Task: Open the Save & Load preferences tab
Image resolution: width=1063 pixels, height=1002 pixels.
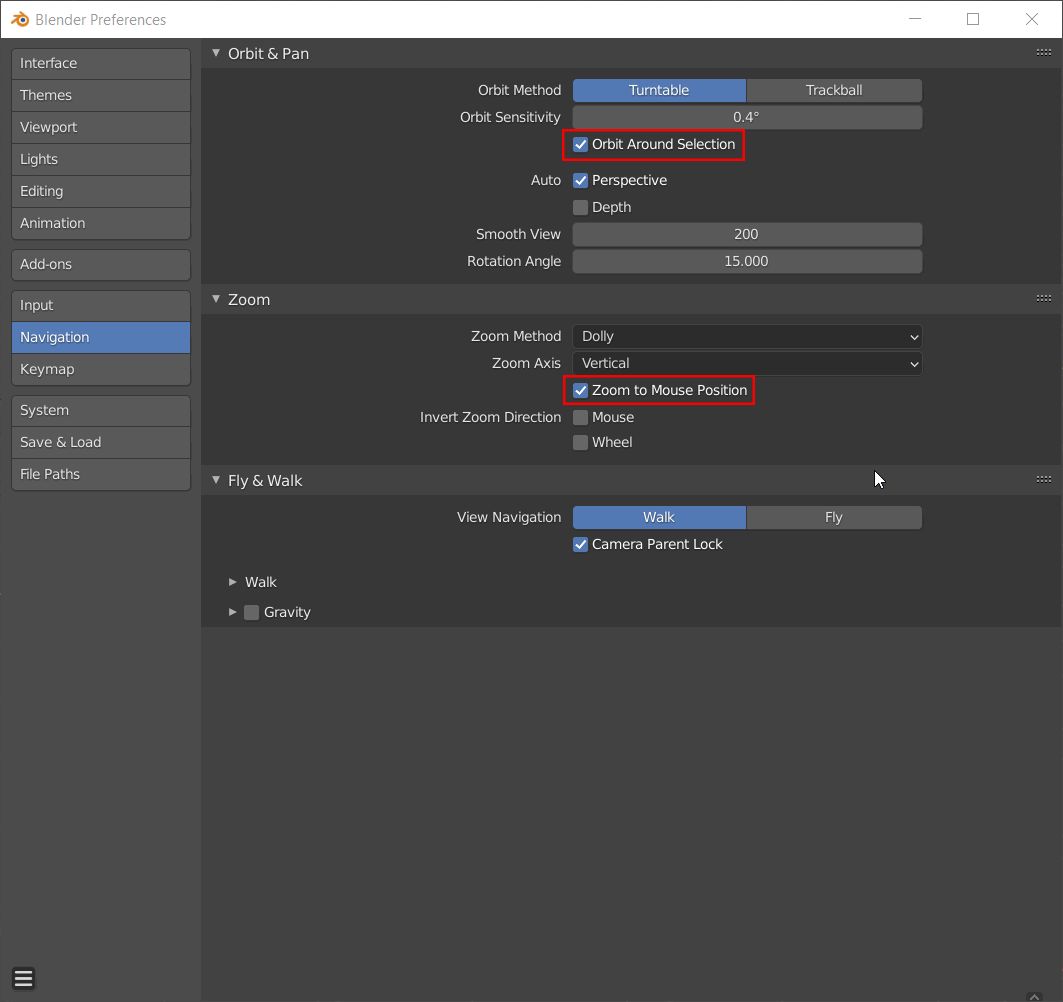Action: tap(101, 442)
